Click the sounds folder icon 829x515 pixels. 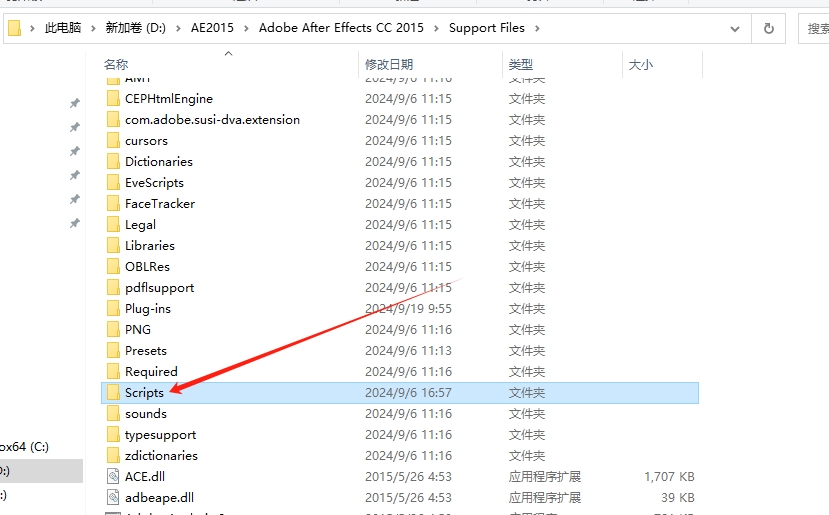113,413
